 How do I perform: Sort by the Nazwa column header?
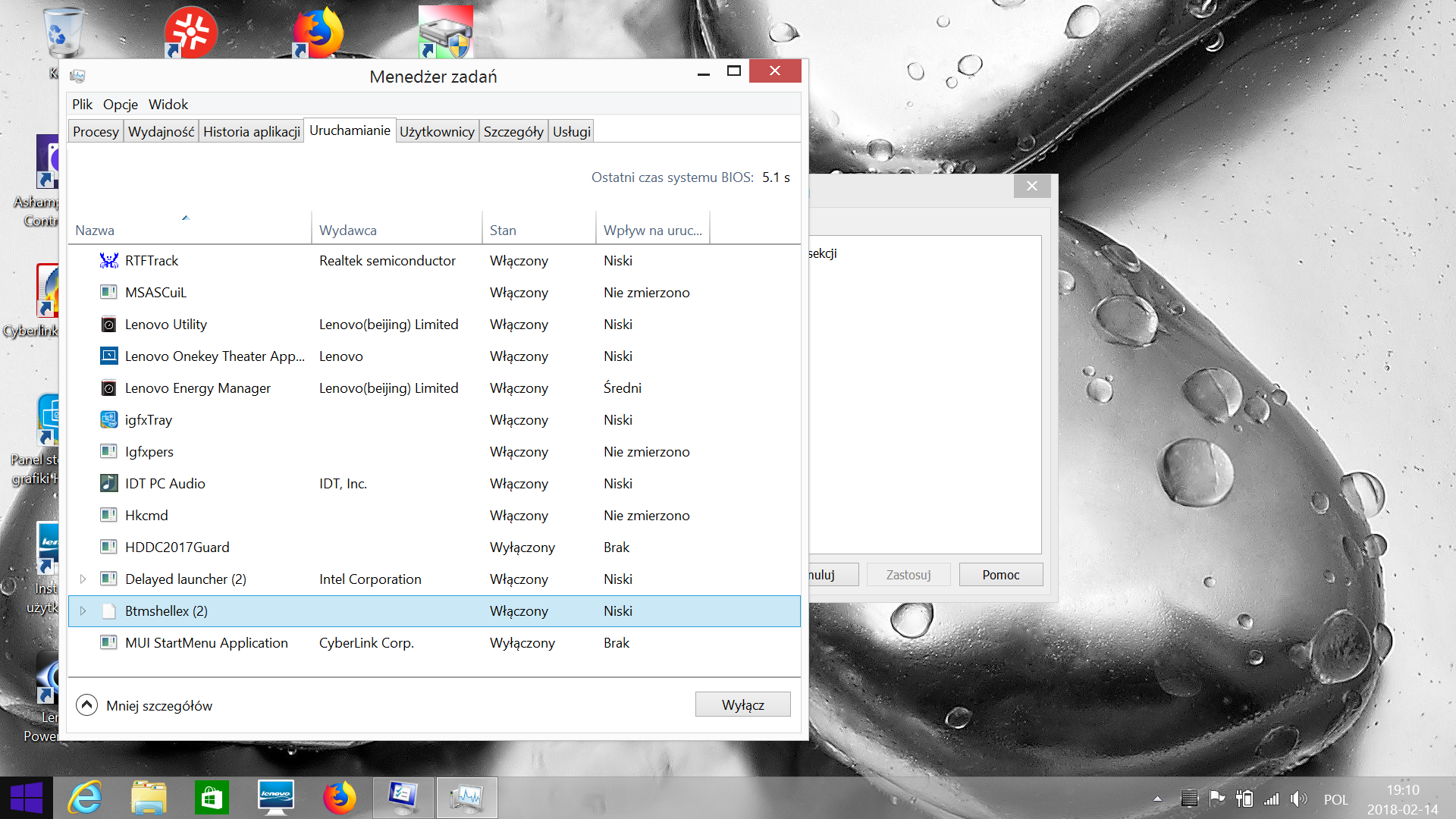coord(190,230)
